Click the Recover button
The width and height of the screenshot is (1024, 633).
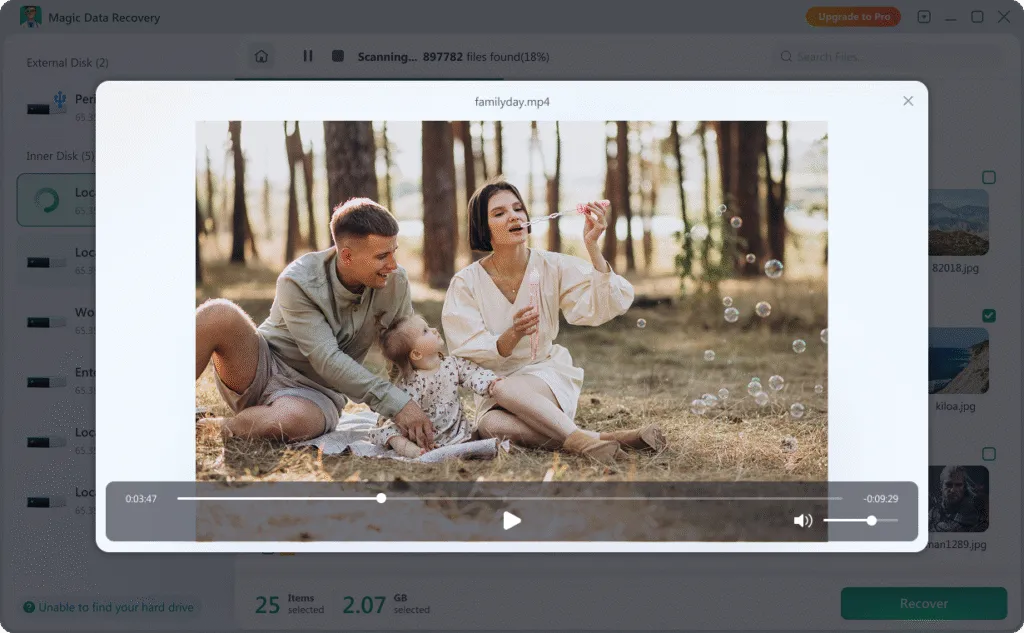(923, 603)
